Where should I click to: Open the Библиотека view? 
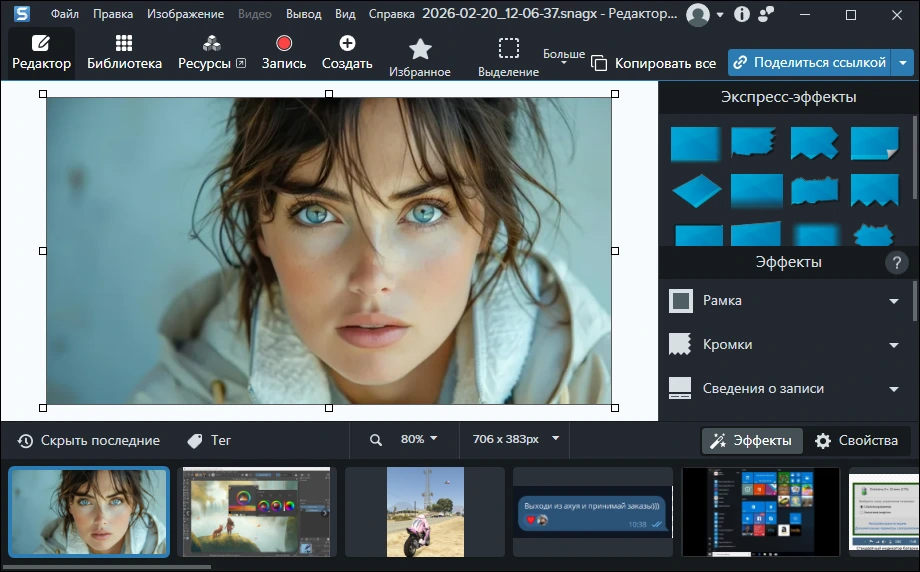click(x=124, y=53)
